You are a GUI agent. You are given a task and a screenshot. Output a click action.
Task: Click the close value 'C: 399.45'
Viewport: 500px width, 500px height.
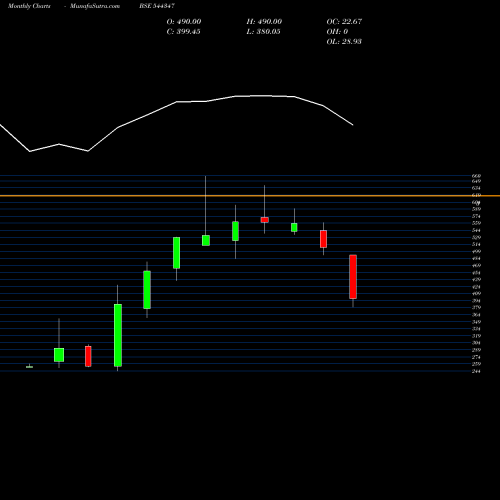pos(183,32)
